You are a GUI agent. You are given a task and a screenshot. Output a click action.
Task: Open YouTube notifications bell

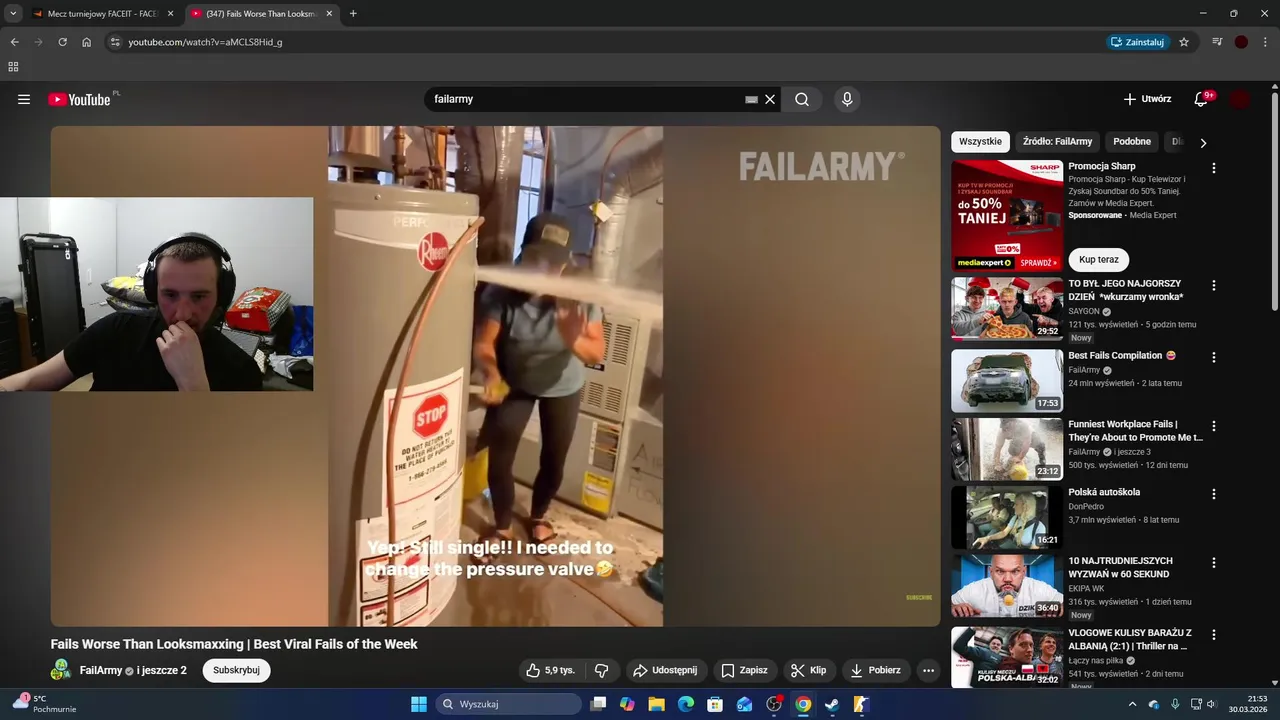click(x=1201, y=99)
